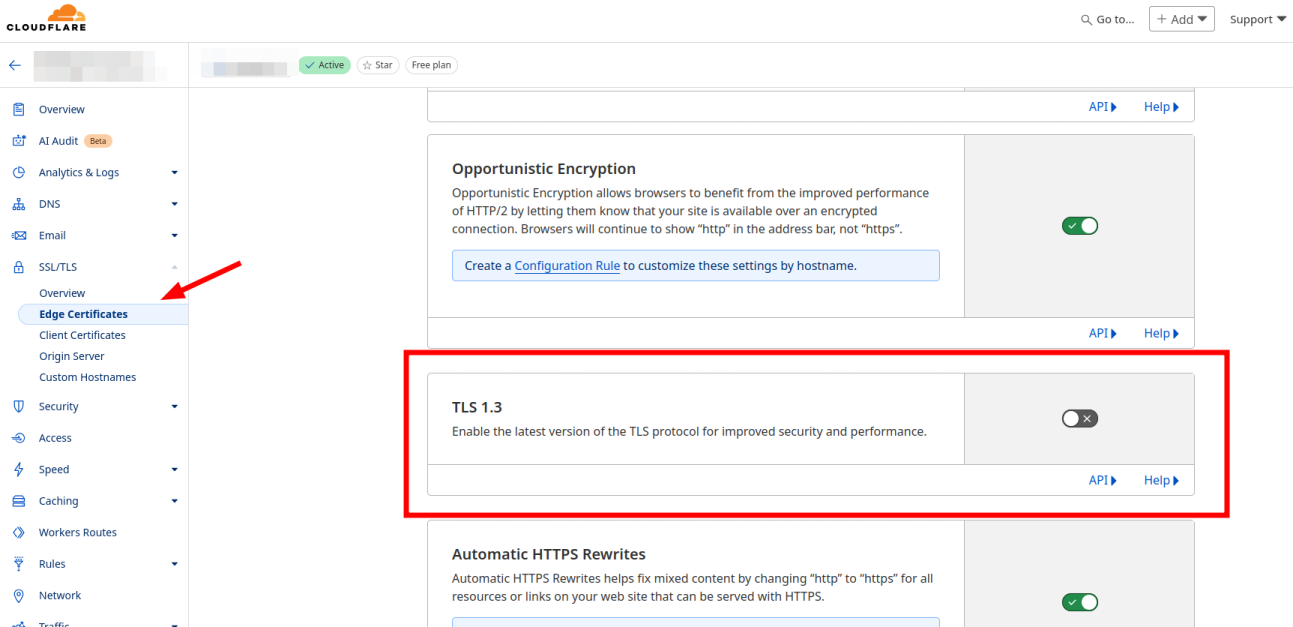This screenshot has width=1293, height=627.
Task: Turn off Automatic HTTPS Rewrites toggle
Action: 1080,602
